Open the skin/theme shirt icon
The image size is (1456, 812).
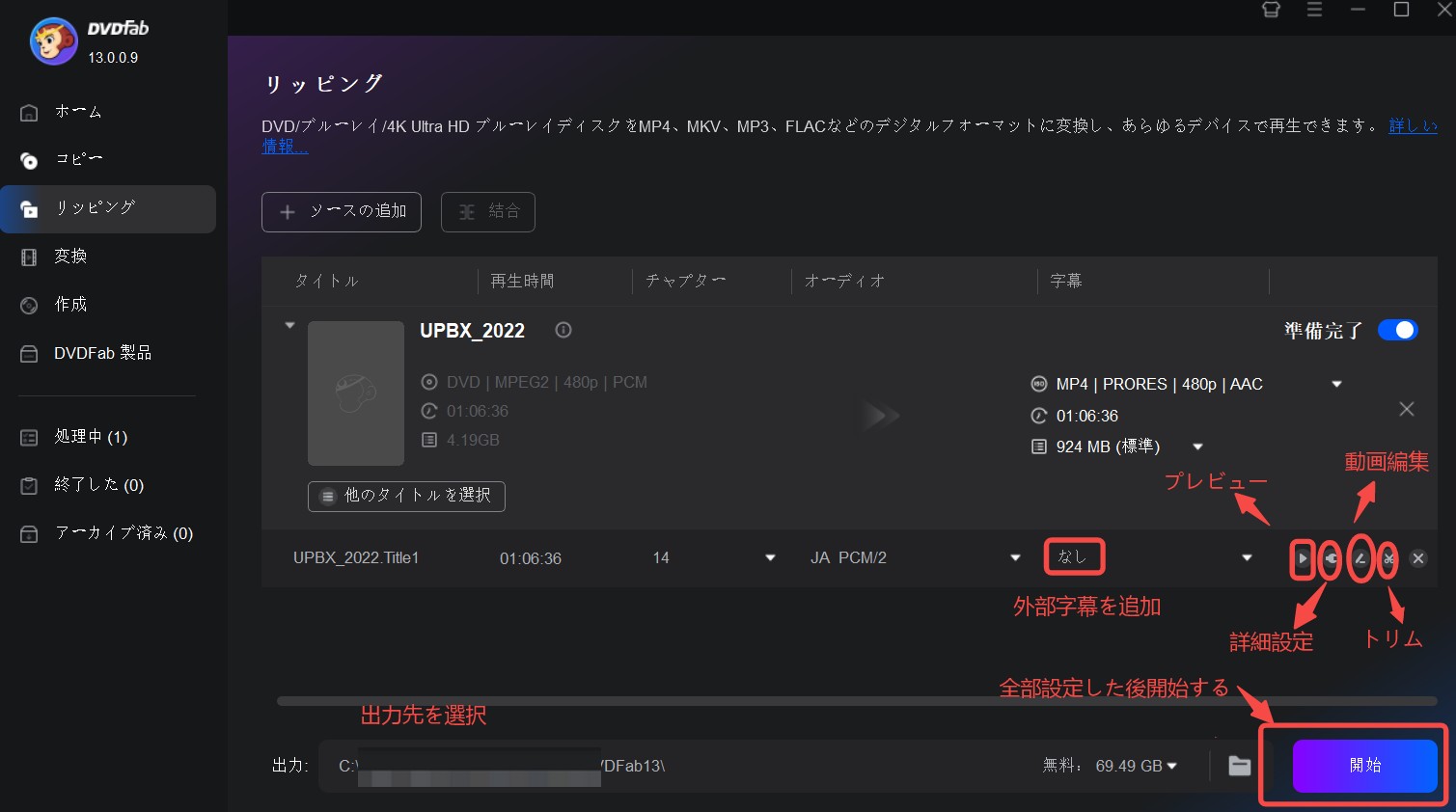pos(1272,10)
